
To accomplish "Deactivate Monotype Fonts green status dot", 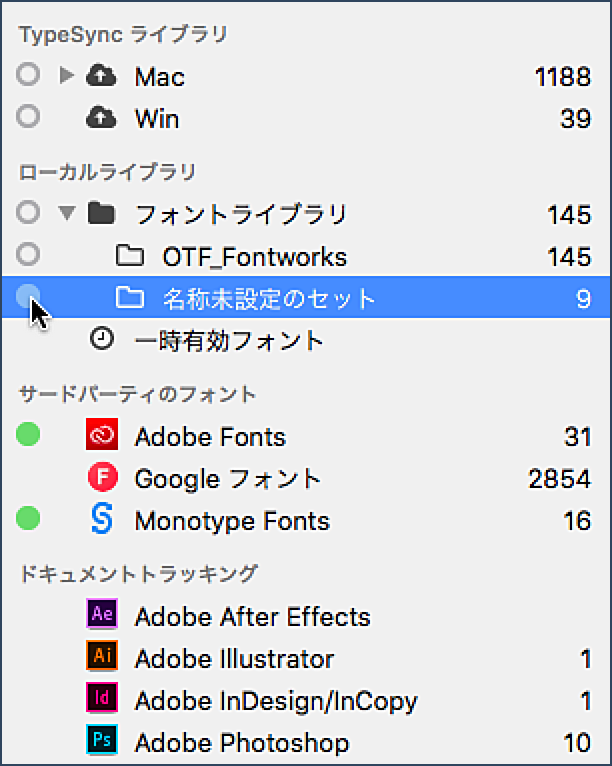I will [28, 518].
